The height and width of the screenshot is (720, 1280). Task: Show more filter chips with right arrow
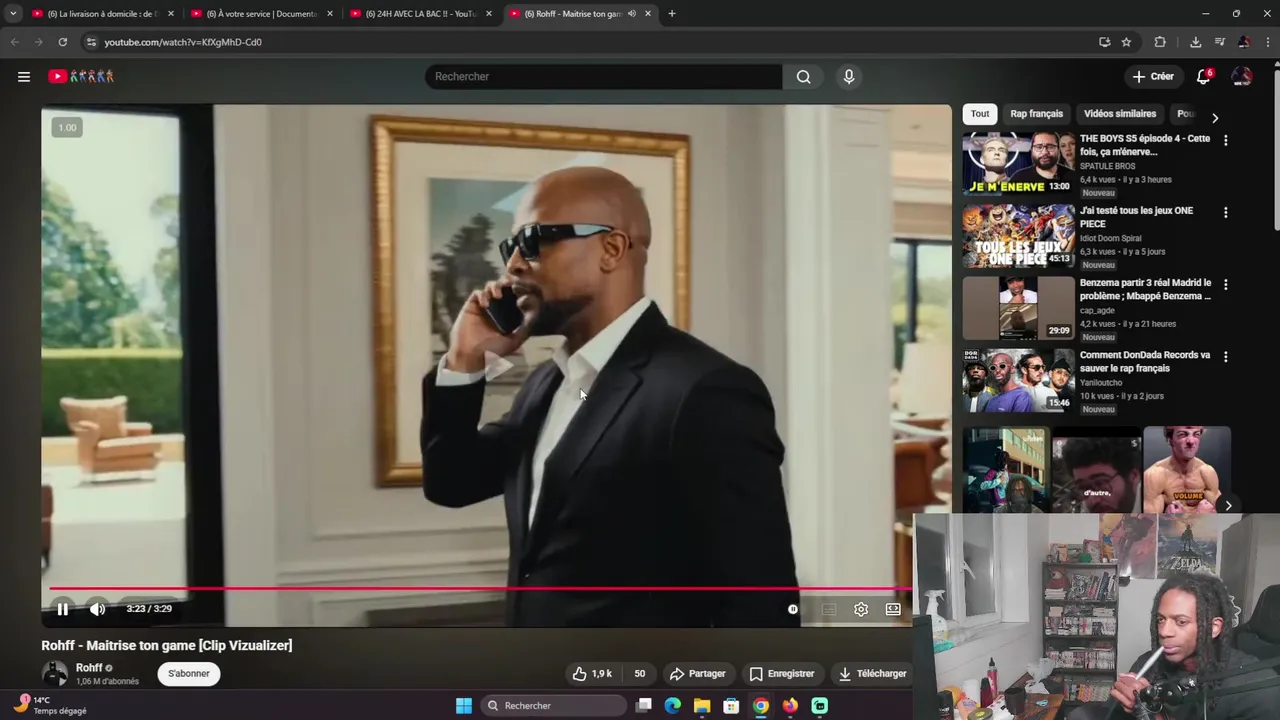tap(1215, 117)
